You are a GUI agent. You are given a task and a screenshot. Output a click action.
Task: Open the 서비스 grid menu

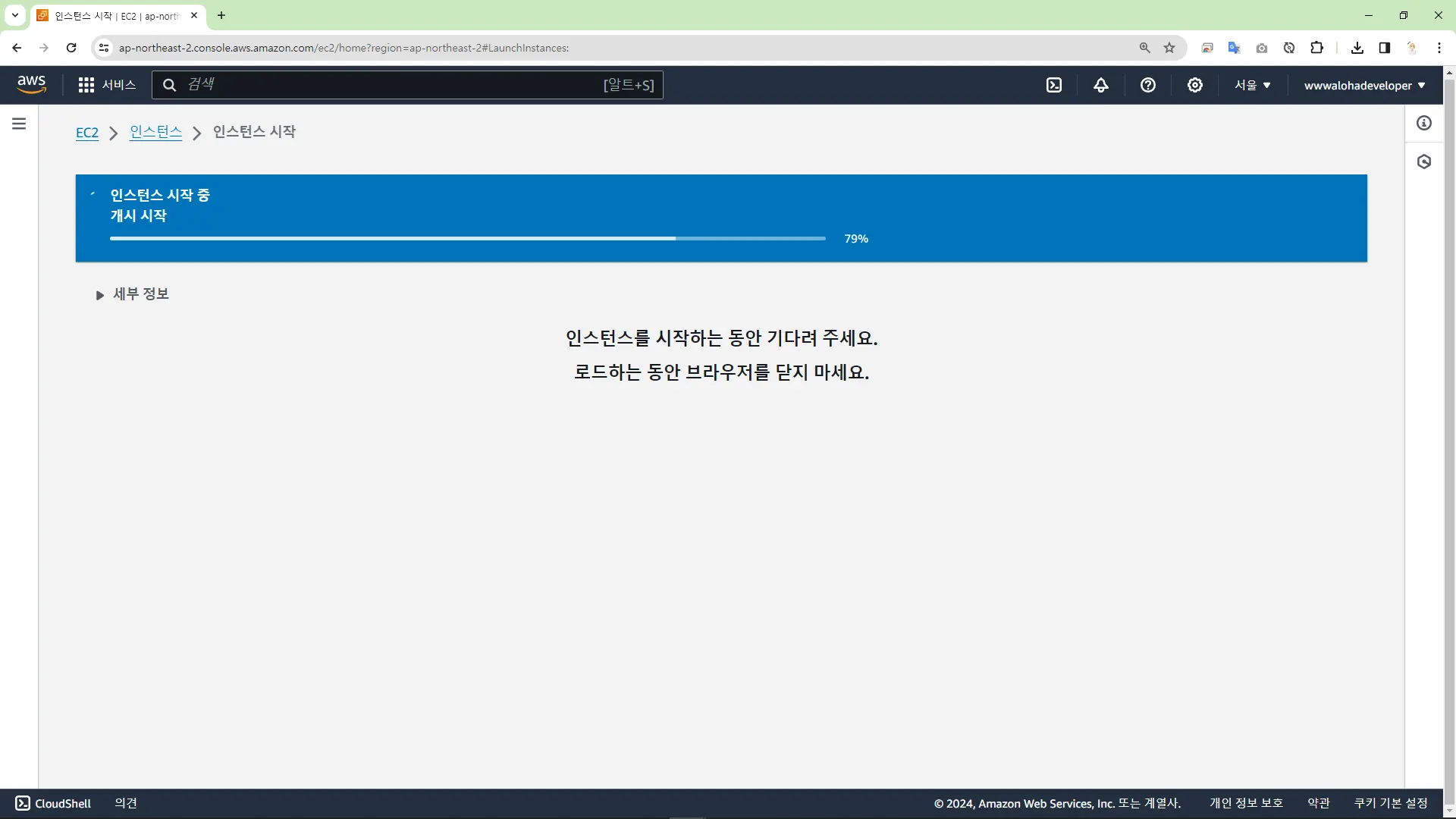tap(107, 85)
